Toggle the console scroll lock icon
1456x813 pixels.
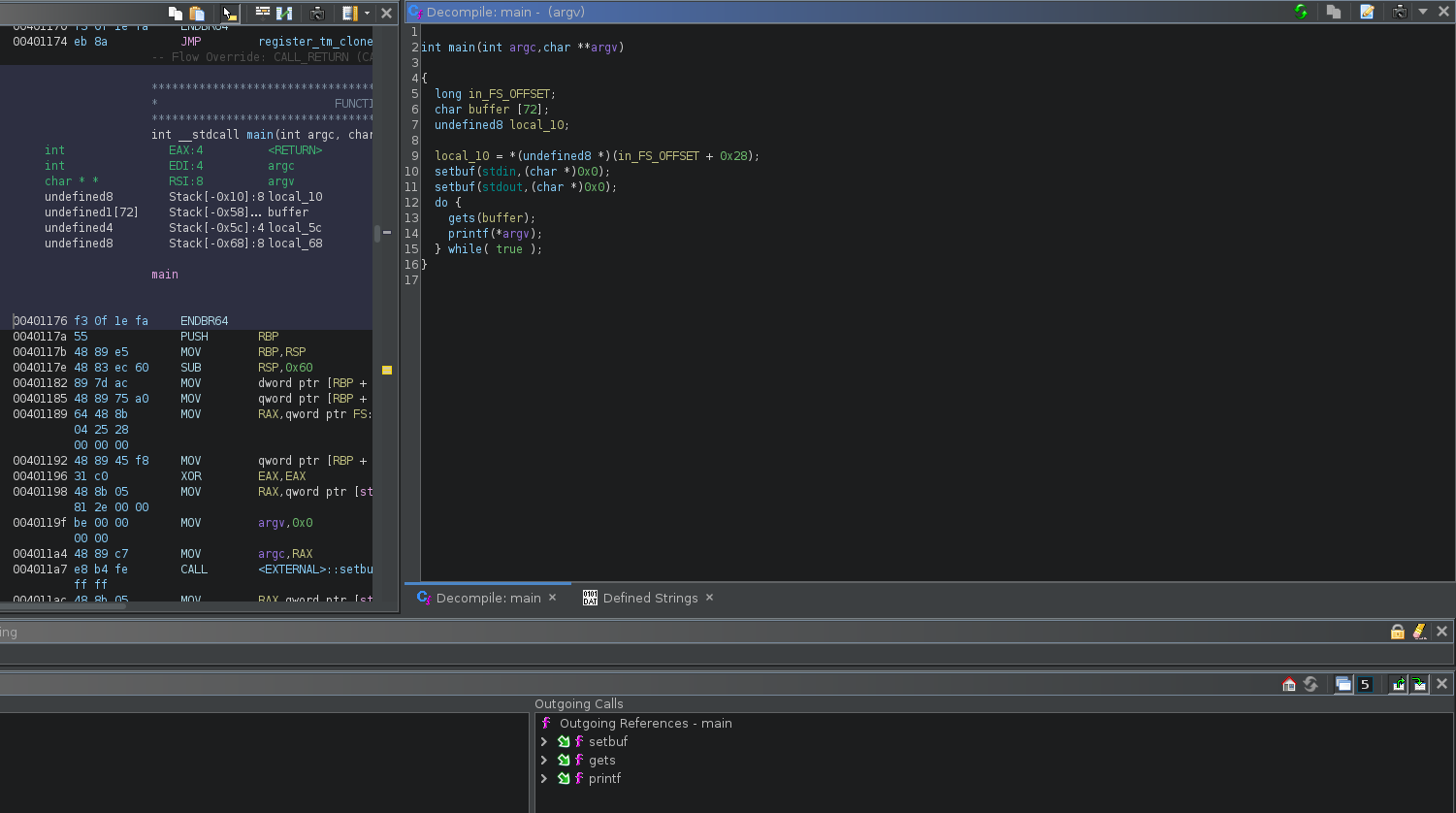point(1398,632)
